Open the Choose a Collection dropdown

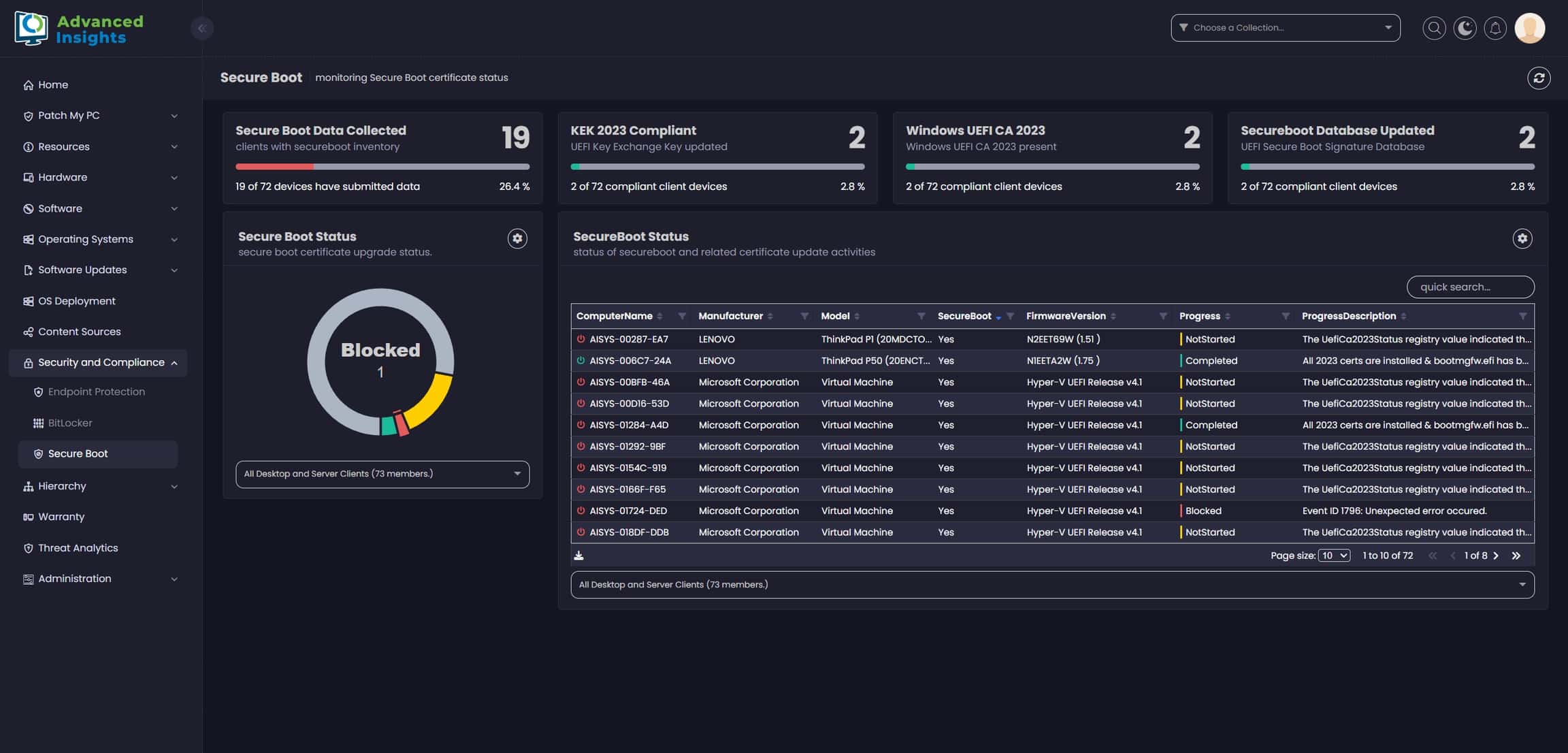tap(1285, 28)
